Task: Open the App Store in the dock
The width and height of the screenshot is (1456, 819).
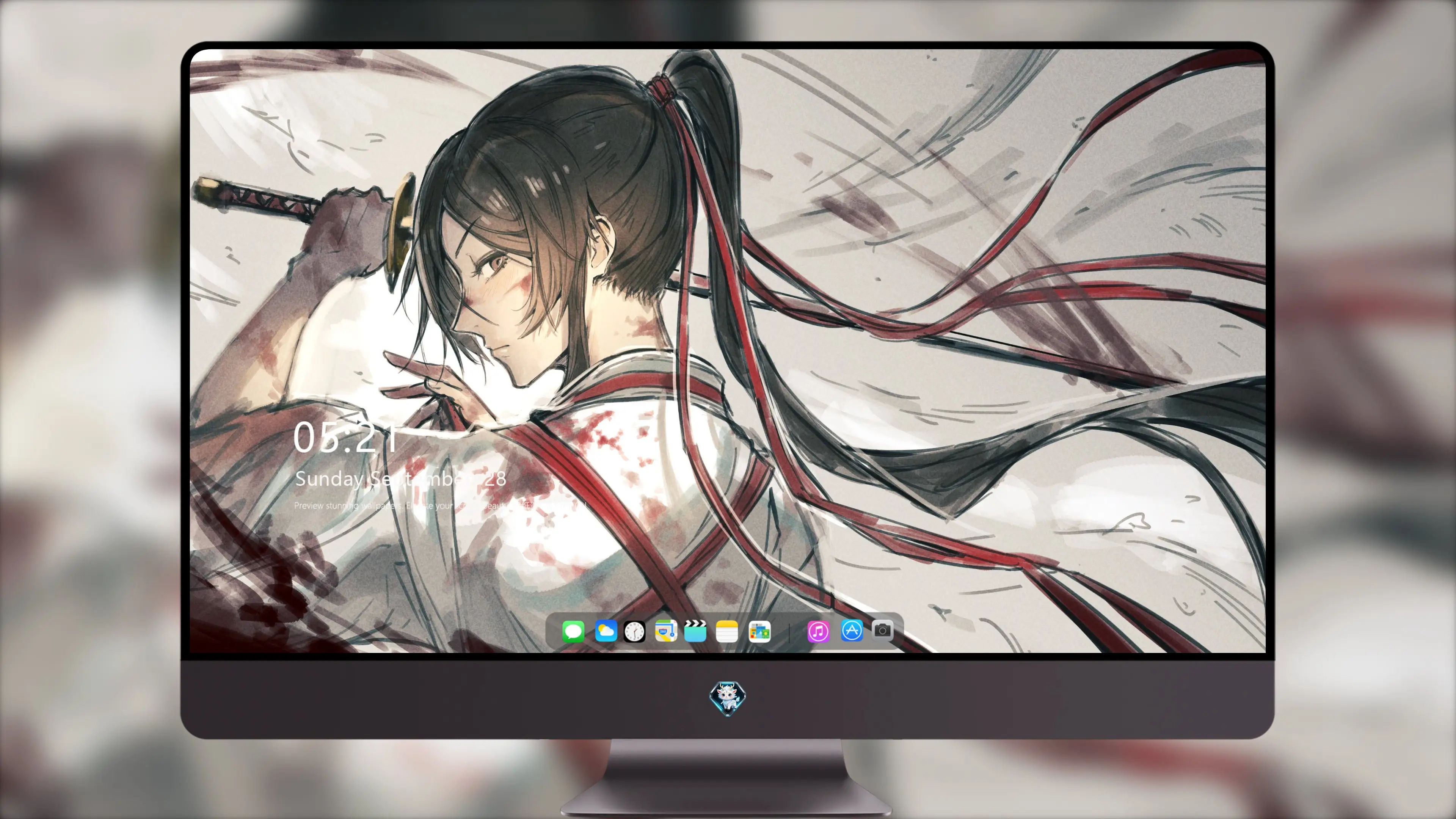Action: point(852,631)
